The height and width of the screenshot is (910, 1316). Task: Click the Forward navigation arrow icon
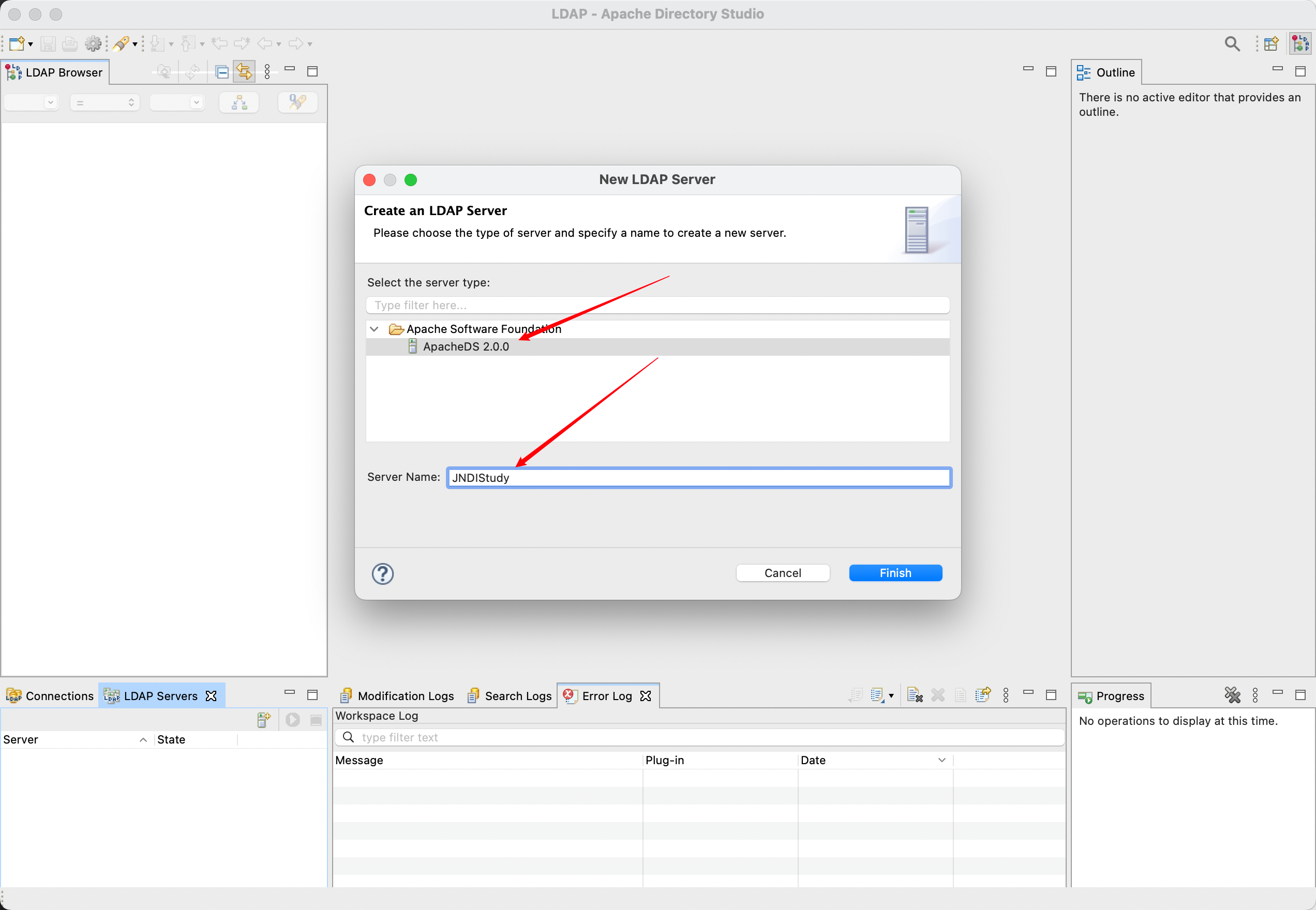295,43
